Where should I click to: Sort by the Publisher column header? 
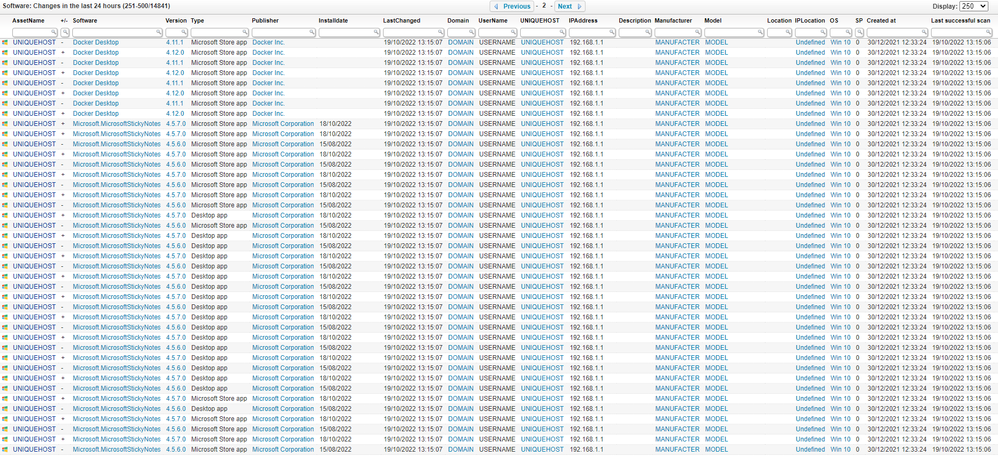265,20
